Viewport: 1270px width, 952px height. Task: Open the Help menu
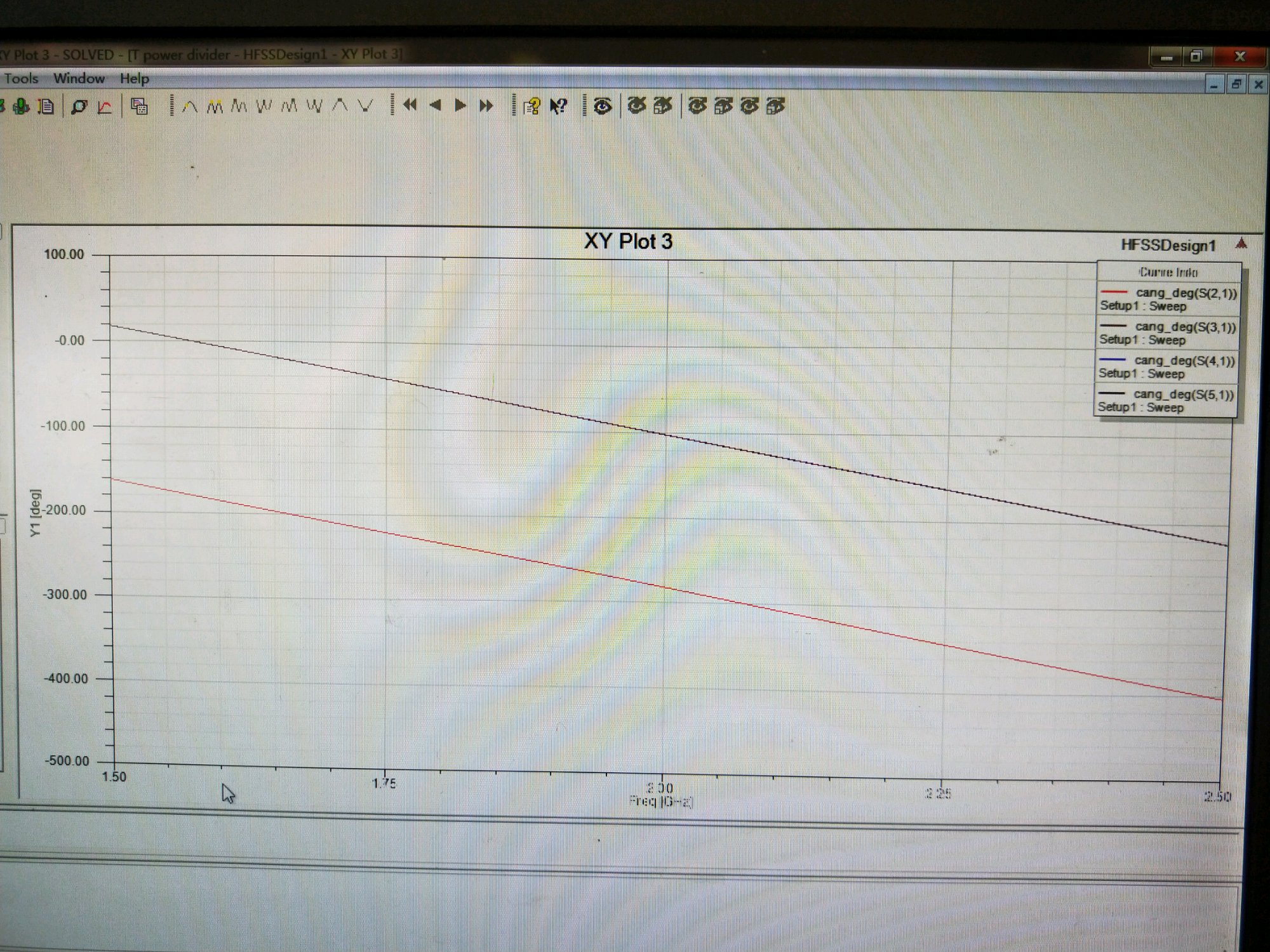134,79
